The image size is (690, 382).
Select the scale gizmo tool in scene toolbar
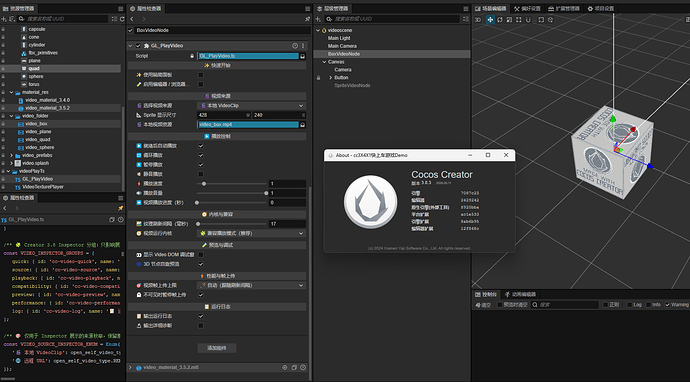click(509, 20)
